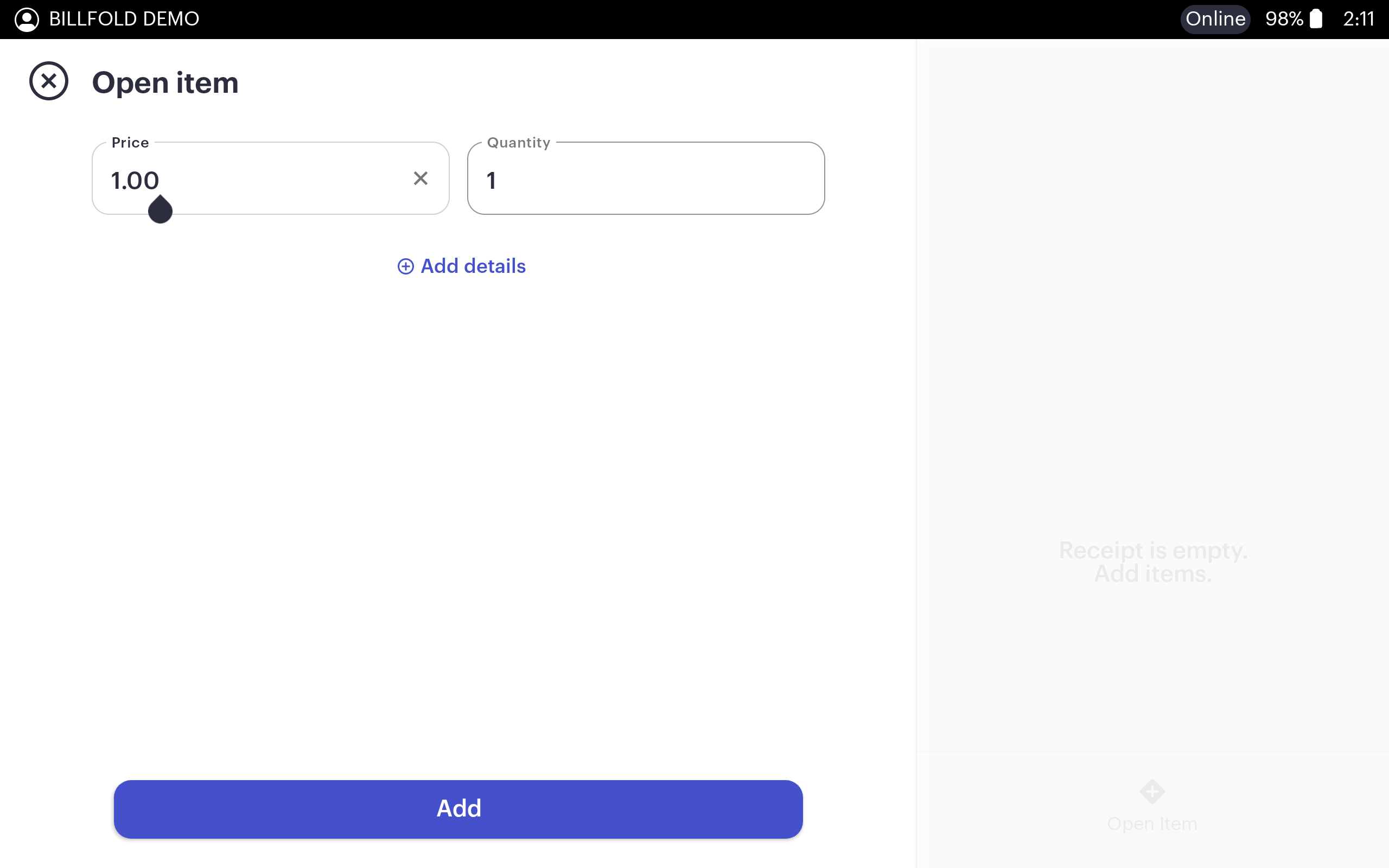
Task: Click the Open item heading
Action: pyautogui.click(x=165, y=82)
